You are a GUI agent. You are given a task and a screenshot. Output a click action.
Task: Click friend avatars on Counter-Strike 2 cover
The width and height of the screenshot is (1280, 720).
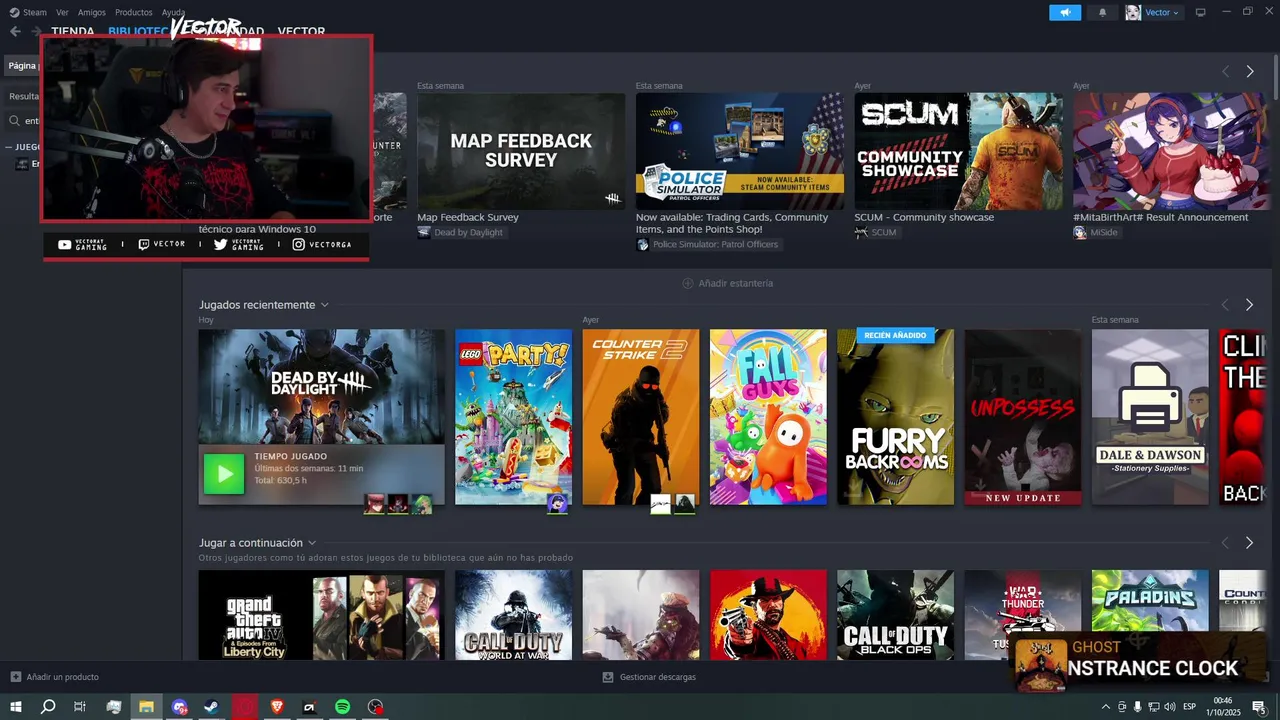coord(672,504)
